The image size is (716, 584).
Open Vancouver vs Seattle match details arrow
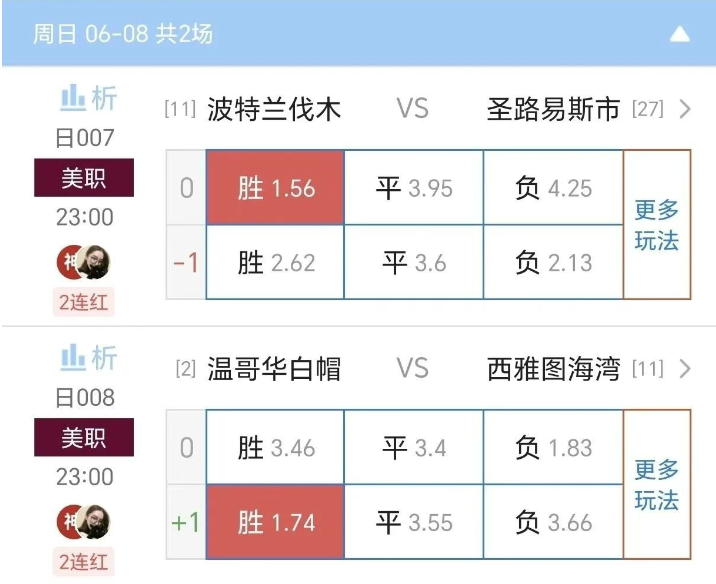[x=685, y=369]
